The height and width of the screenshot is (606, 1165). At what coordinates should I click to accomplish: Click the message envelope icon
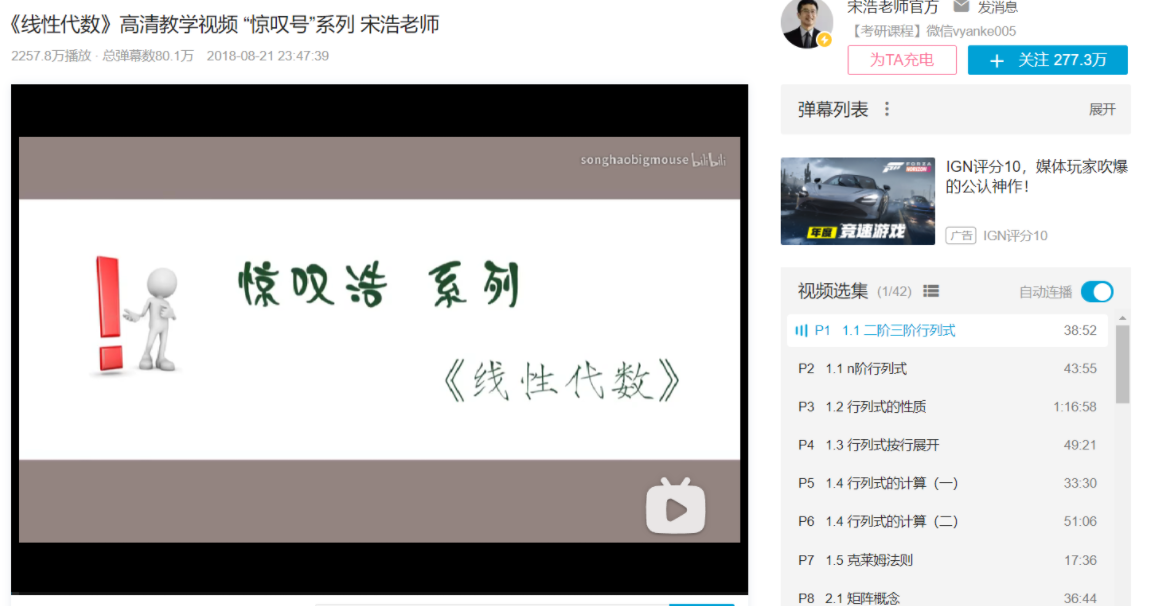(961, 7)
